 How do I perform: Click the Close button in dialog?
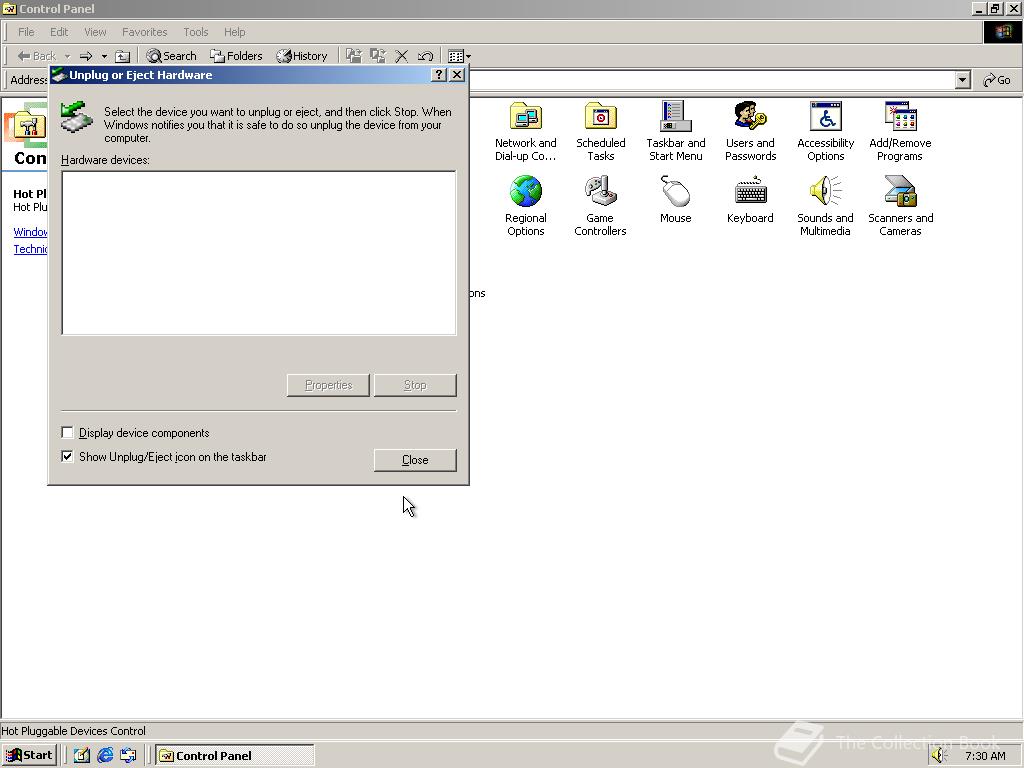(x=415, y=460)
